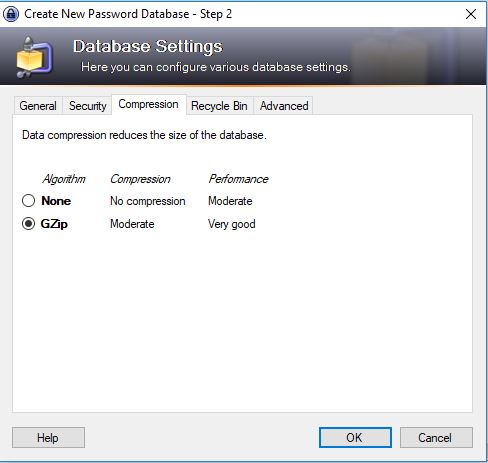This screenshot has height=463, width=488.
Task: Click the KeePass lock icon in title bar
Action: tap(11, 14)
